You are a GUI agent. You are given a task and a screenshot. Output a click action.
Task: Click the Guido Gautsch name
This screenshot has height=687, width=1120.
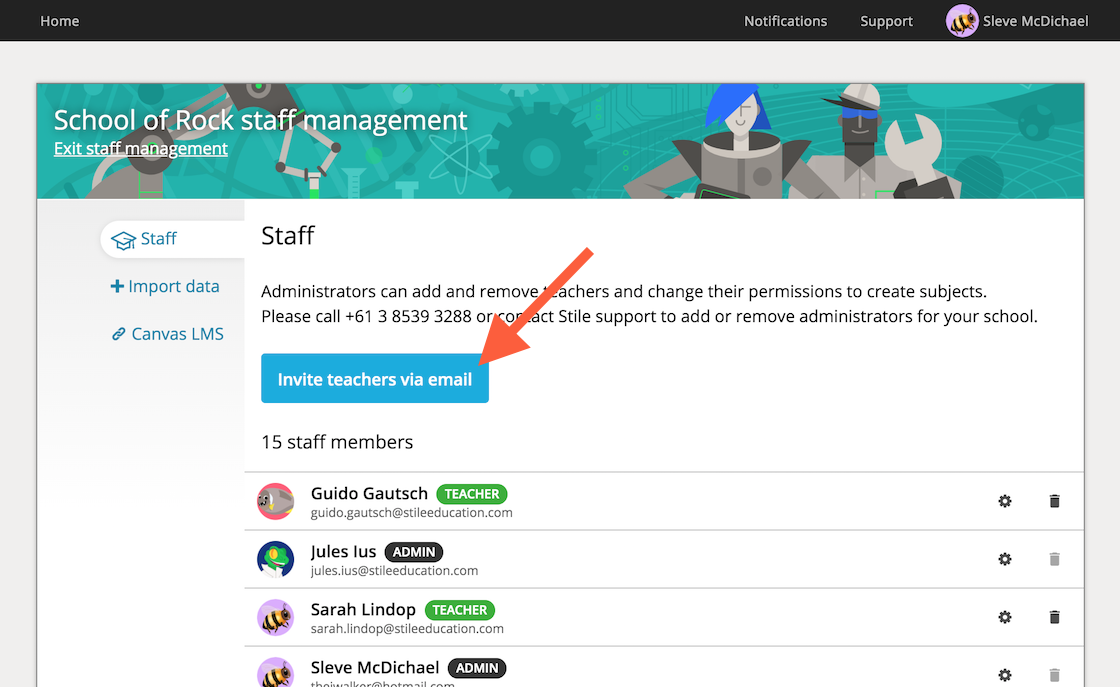pyautogui.click(x=369, y=493)
